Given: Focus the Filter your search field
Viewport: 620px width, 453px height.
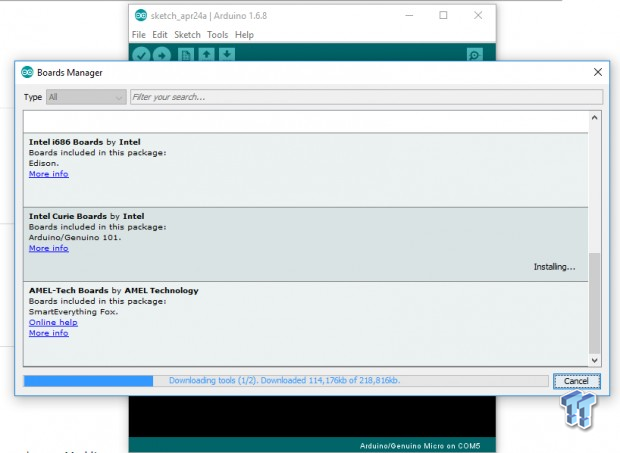Looking at the screenshot, I should click(367, 97).
